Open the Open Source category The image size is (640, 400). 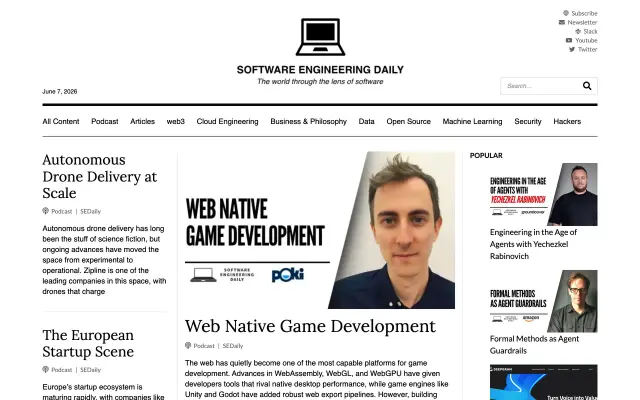tap(409, 121)
